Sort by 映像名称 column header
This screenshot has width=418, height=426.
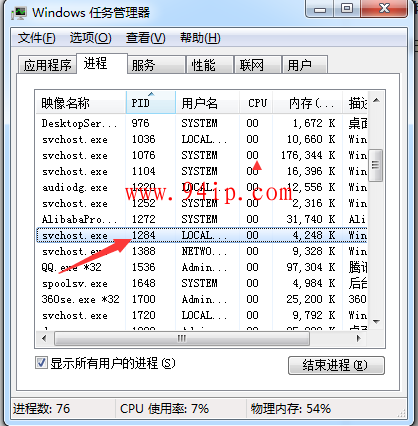pyautogui.click(x=81, y=103)
